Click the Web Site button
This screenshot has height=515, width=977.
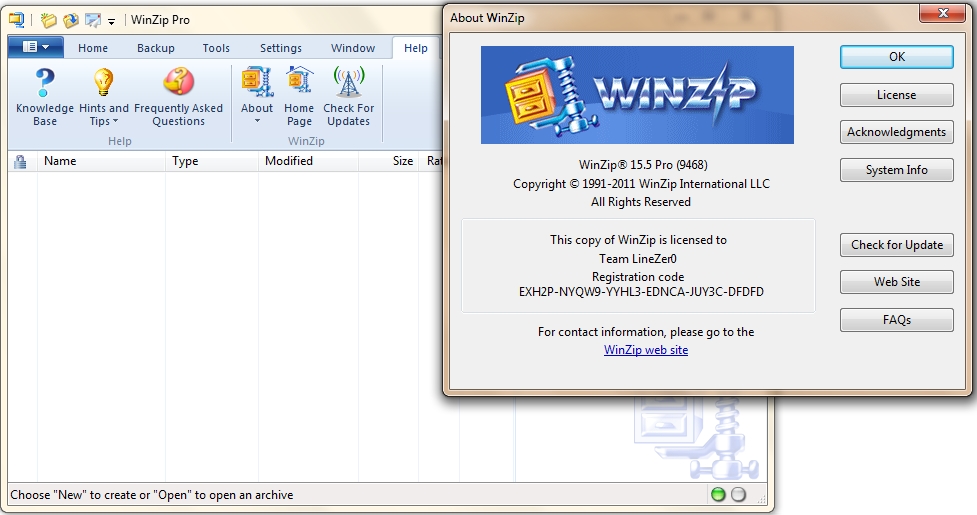(897, 281)
